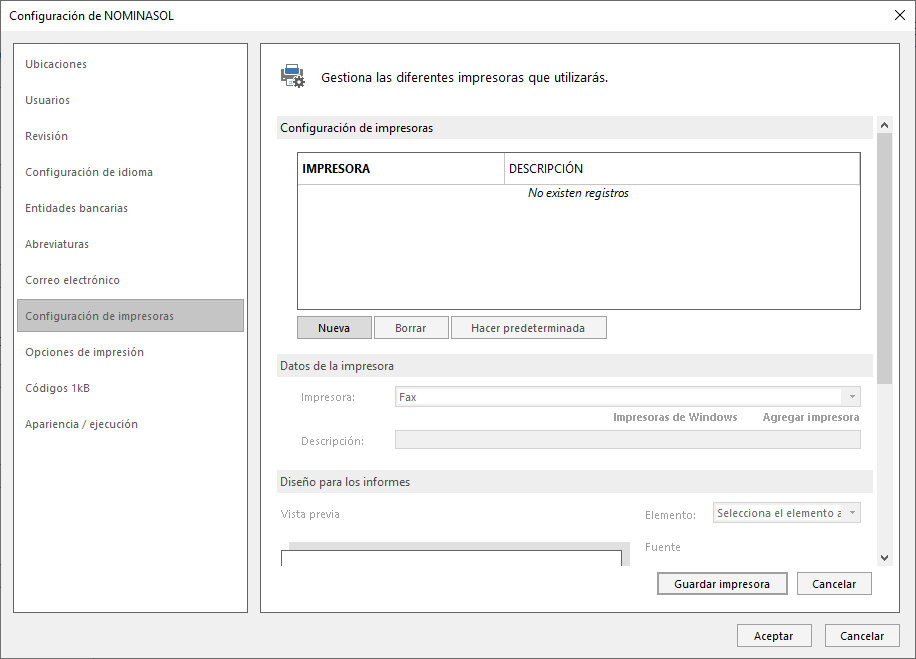Screen dimensions: 916x659
Task: Click the scrollbar up arrow
Action: click(x=884, y=125)
